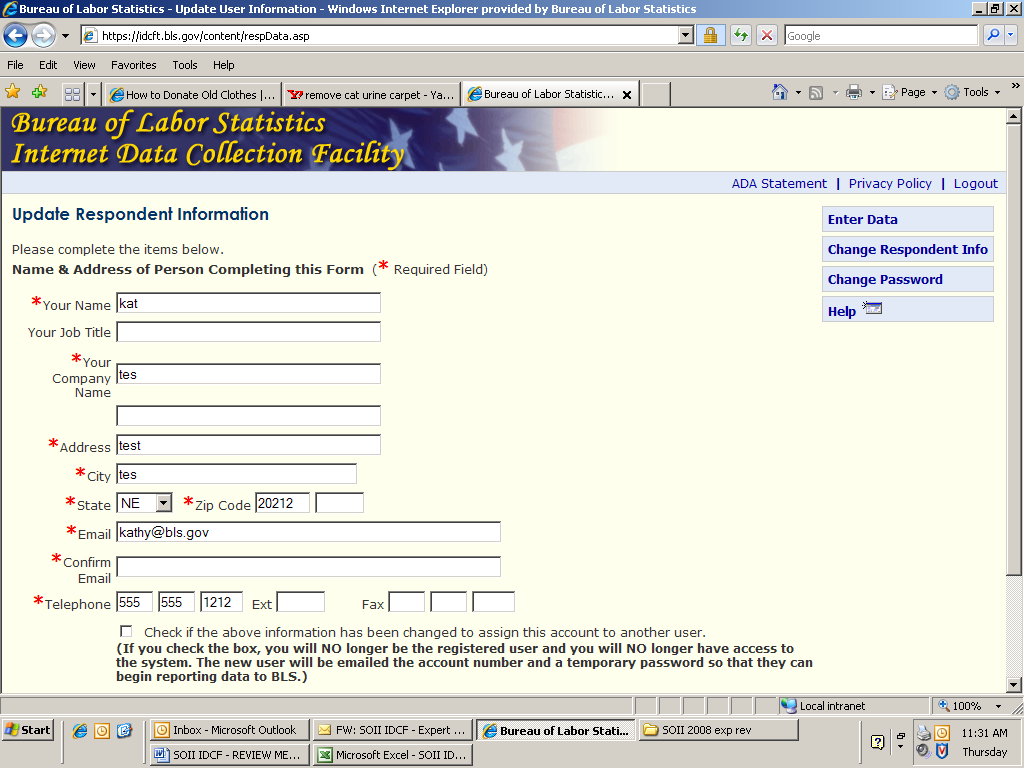Expand the Print options dropdown arrow
Screen dimensions: 1024x768
(x=872, y=93)
